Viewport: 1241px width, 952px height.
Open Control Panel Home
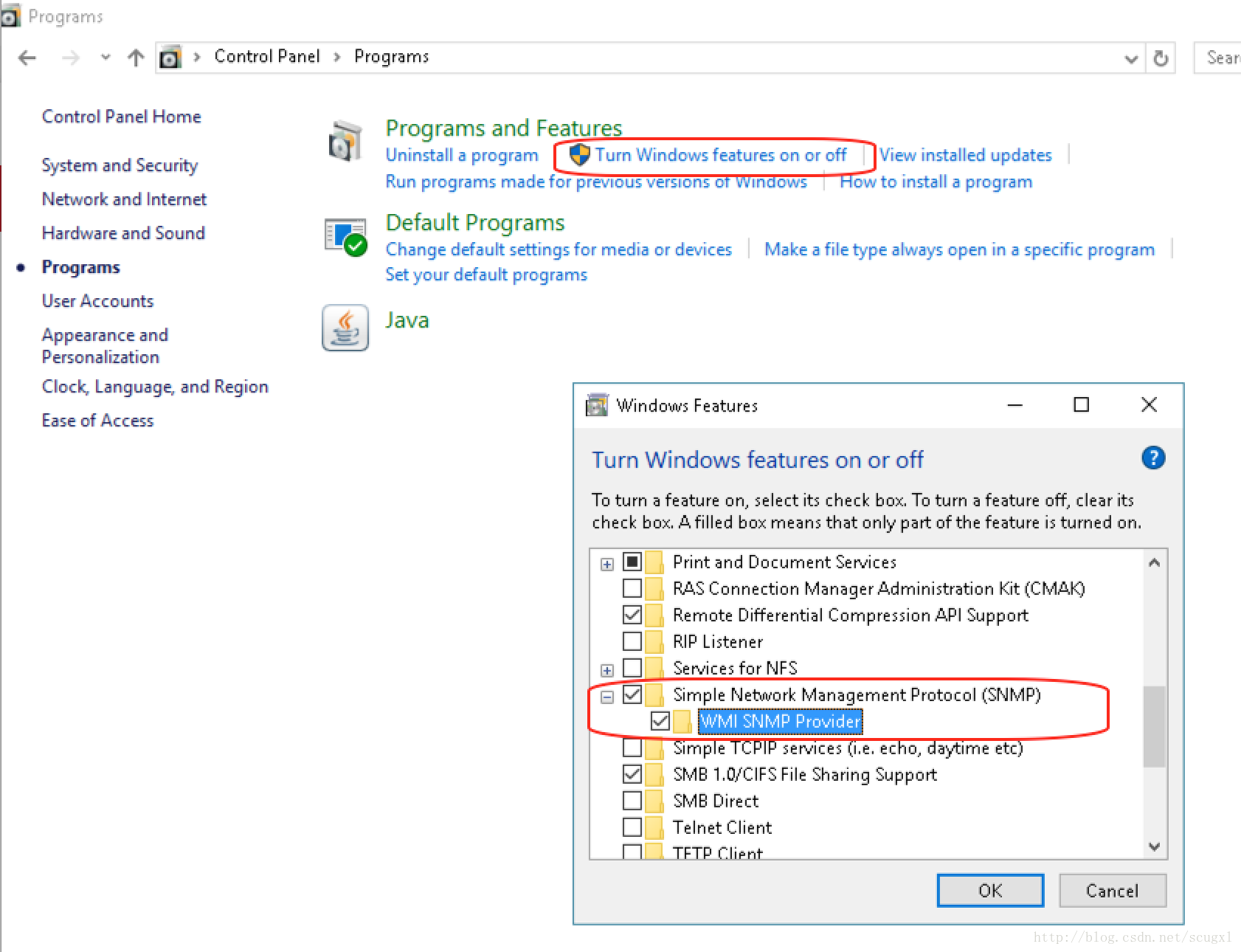pyautogui.click(x=122, y=117)
